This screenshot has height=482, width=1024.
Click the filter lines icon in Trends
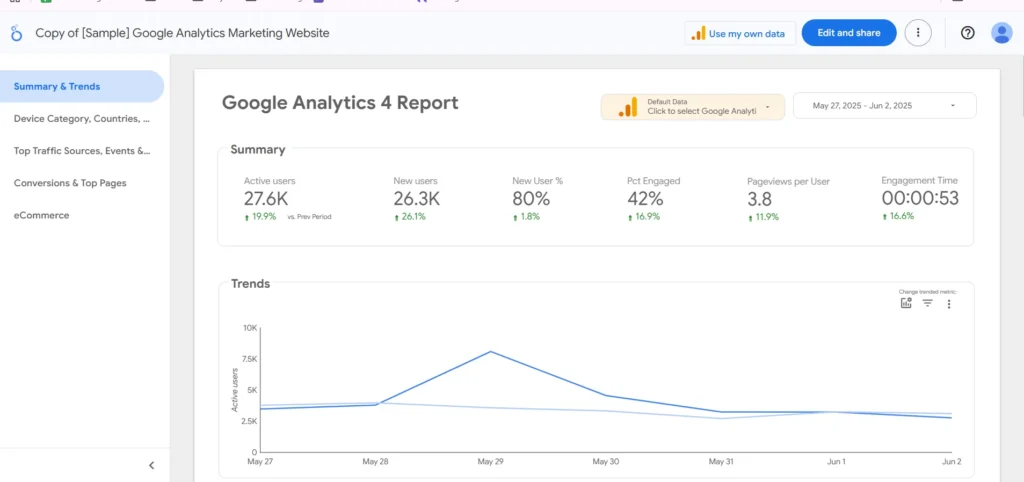coord(927,303)
